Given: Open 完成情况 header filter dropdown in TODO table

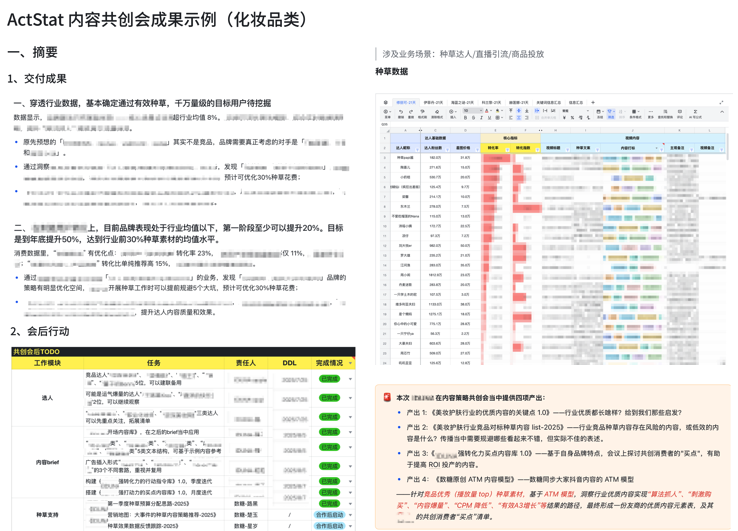Looking at the screenshot, I should coord(351,363).
